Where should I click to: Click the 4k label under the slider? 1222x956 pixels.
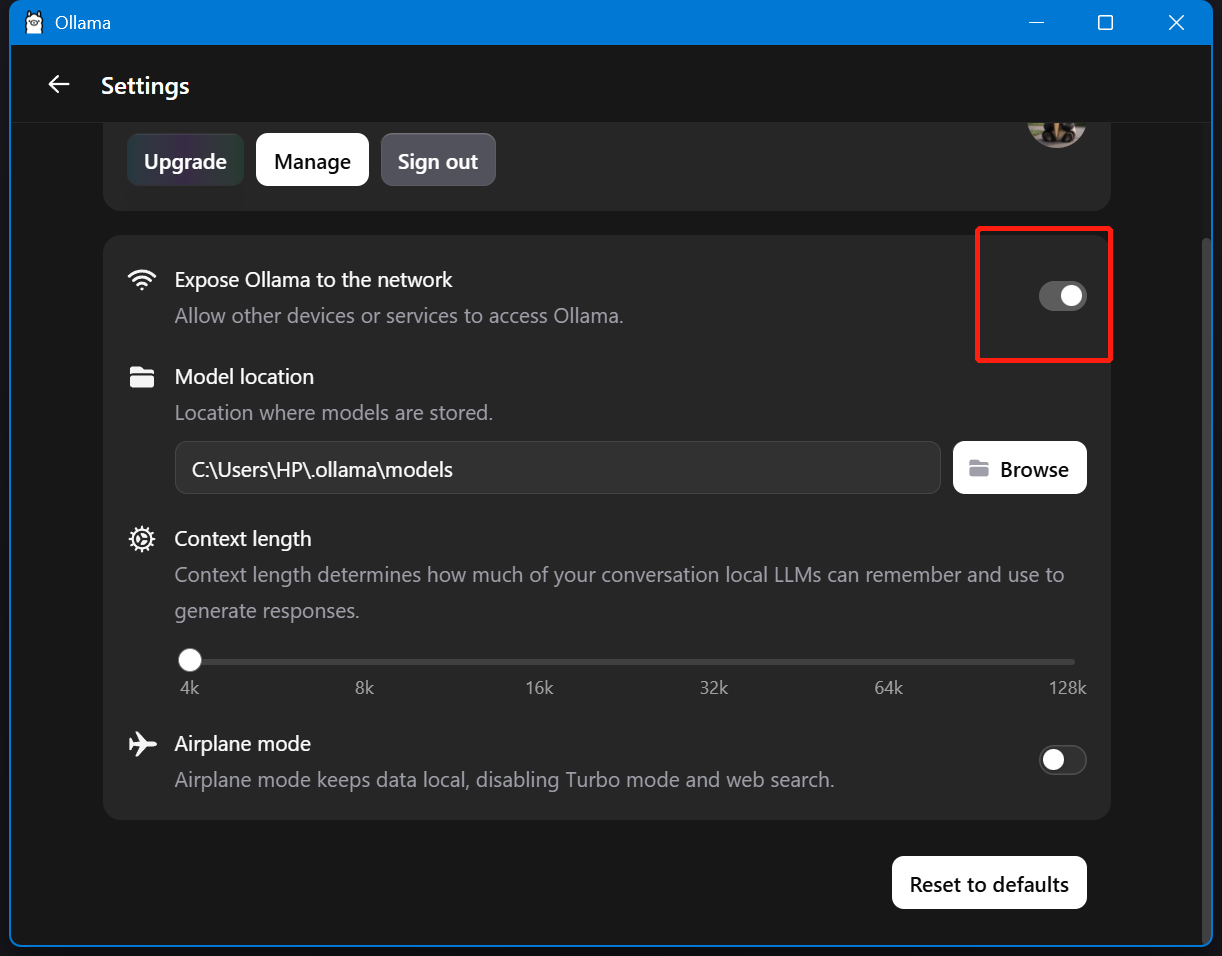[x=189, y=688]
